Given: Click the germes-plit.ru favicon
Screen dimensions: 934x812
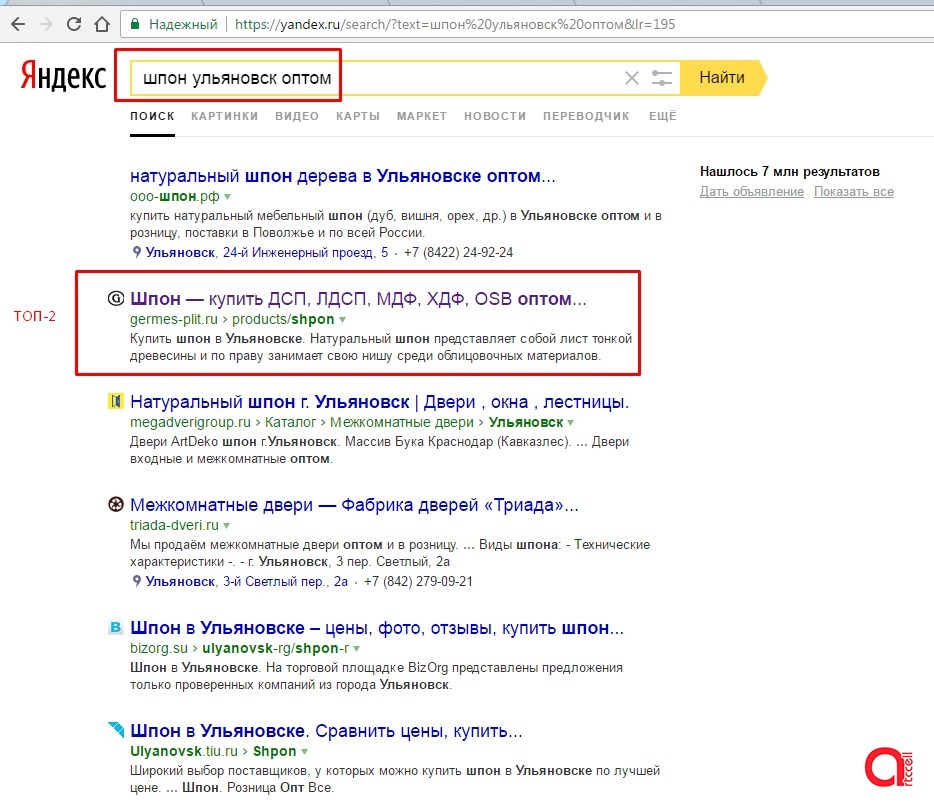Looking at the screenshot, I should pos(116,298).
